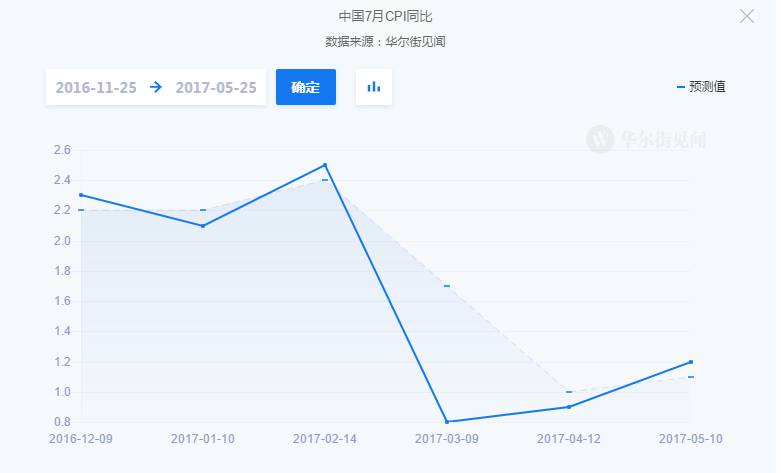Click the 华尔街见闻 watermark logo

646,139
